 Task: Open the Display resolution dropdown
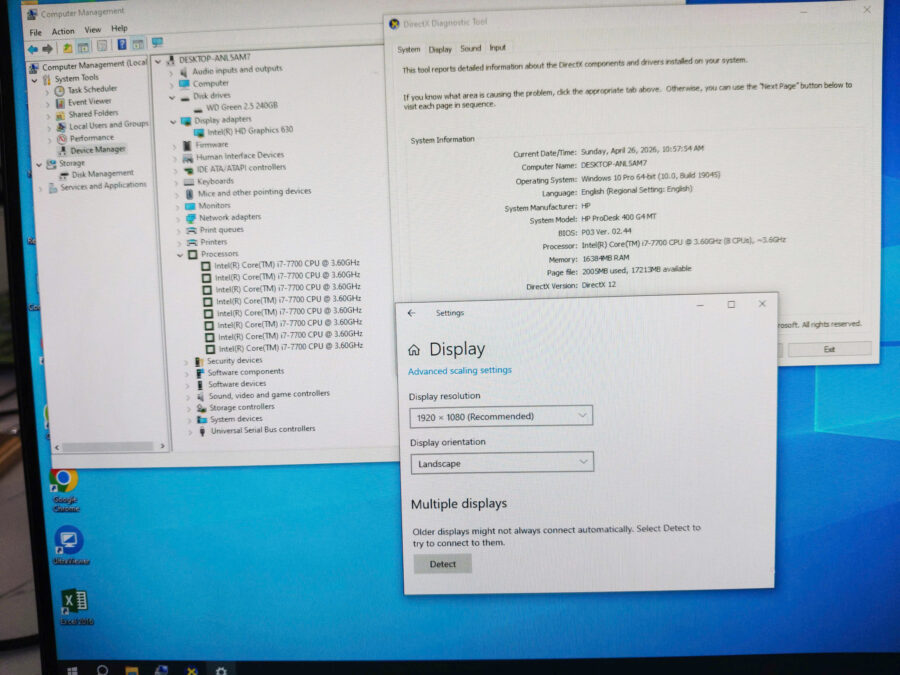coord(501,416)
